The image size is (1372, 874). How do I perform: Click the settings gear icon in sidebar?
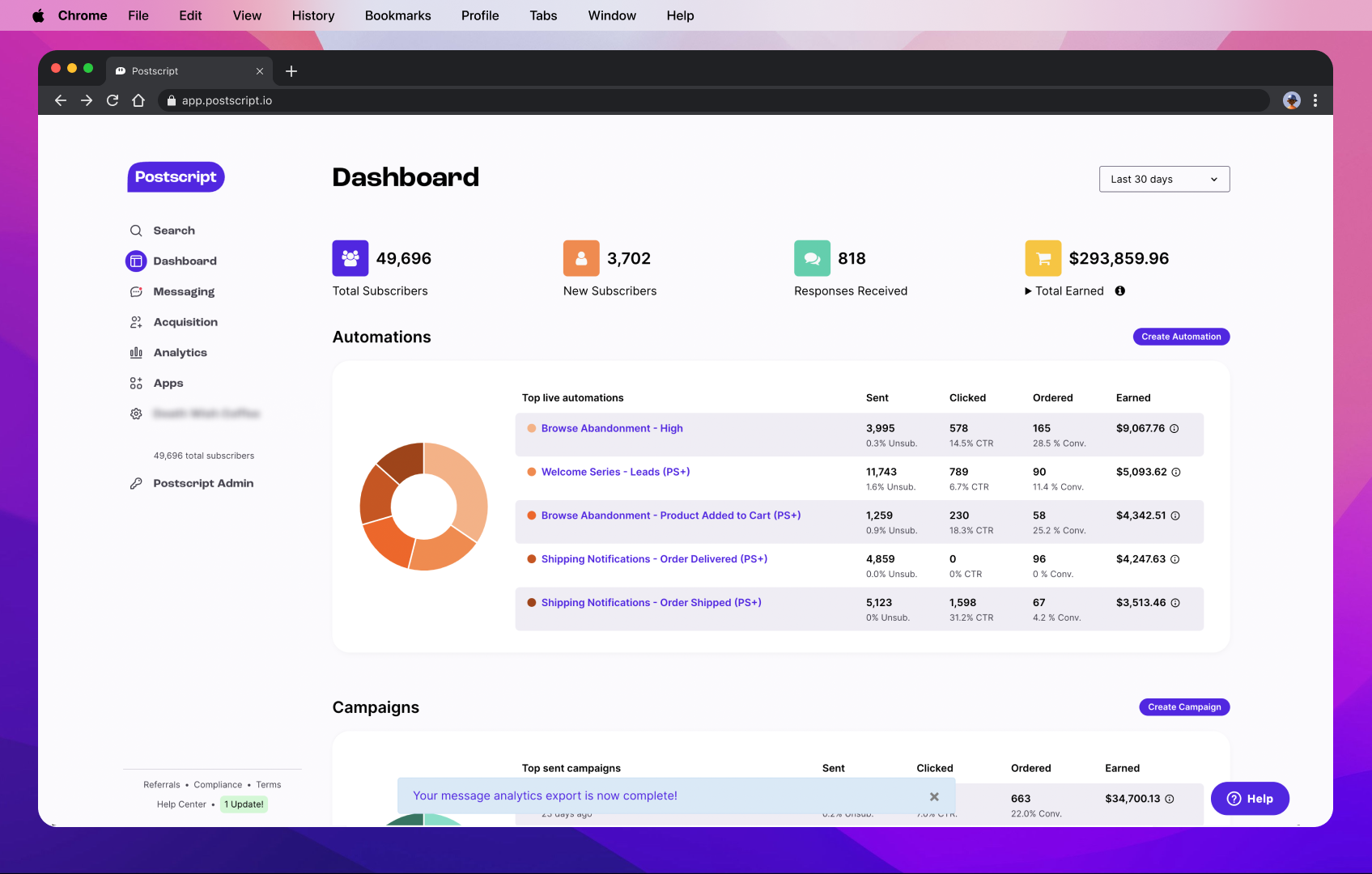(x=136, y=414)
